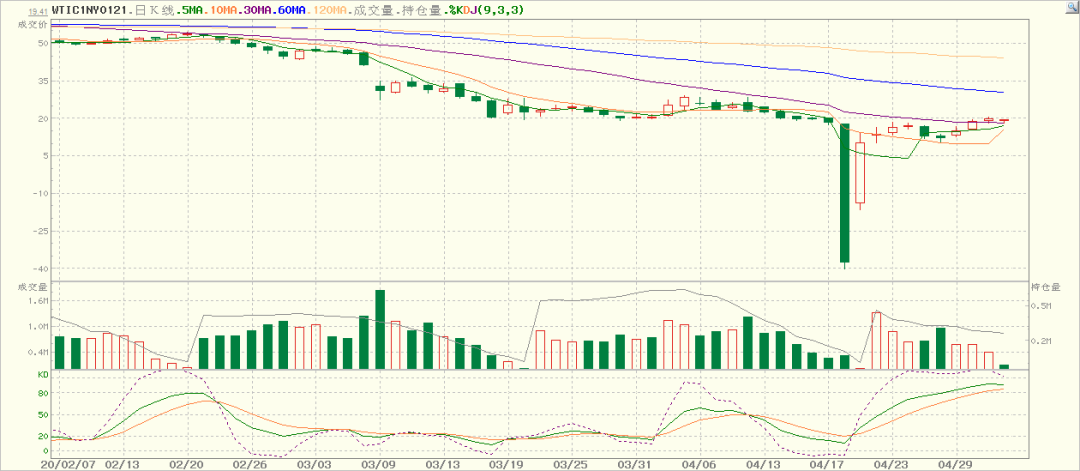The height and width of the screenshot is (471, 1080).
Task: Select the WTIC1NYO0121 contract code
Action: [90, 11]
